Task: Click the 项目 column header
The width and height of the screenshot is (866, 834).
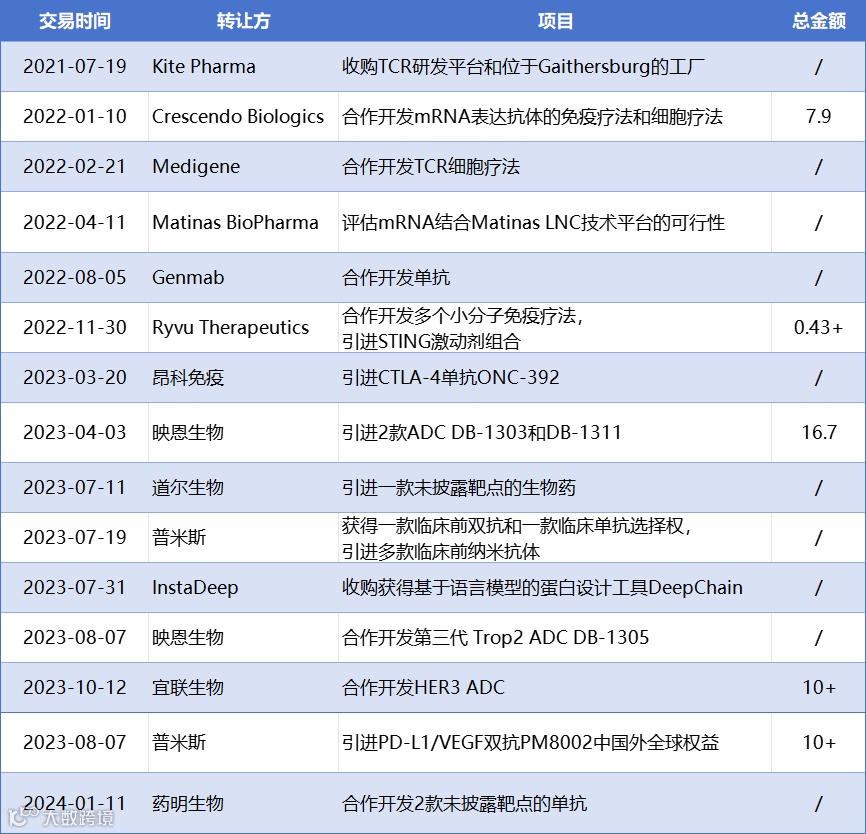Action: click(555, 21)
